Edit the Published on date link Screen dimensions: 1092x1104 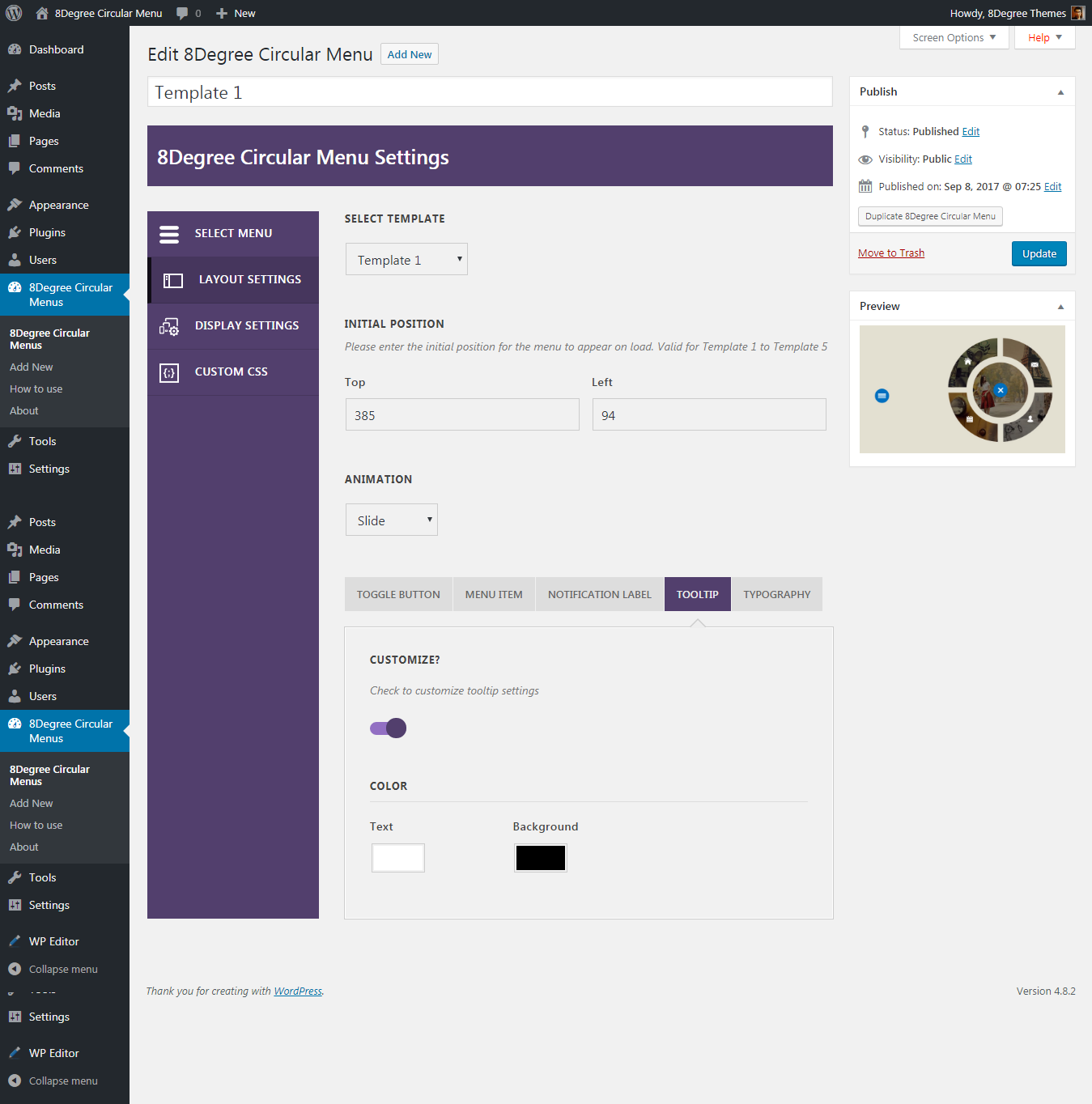[1052, 186]
